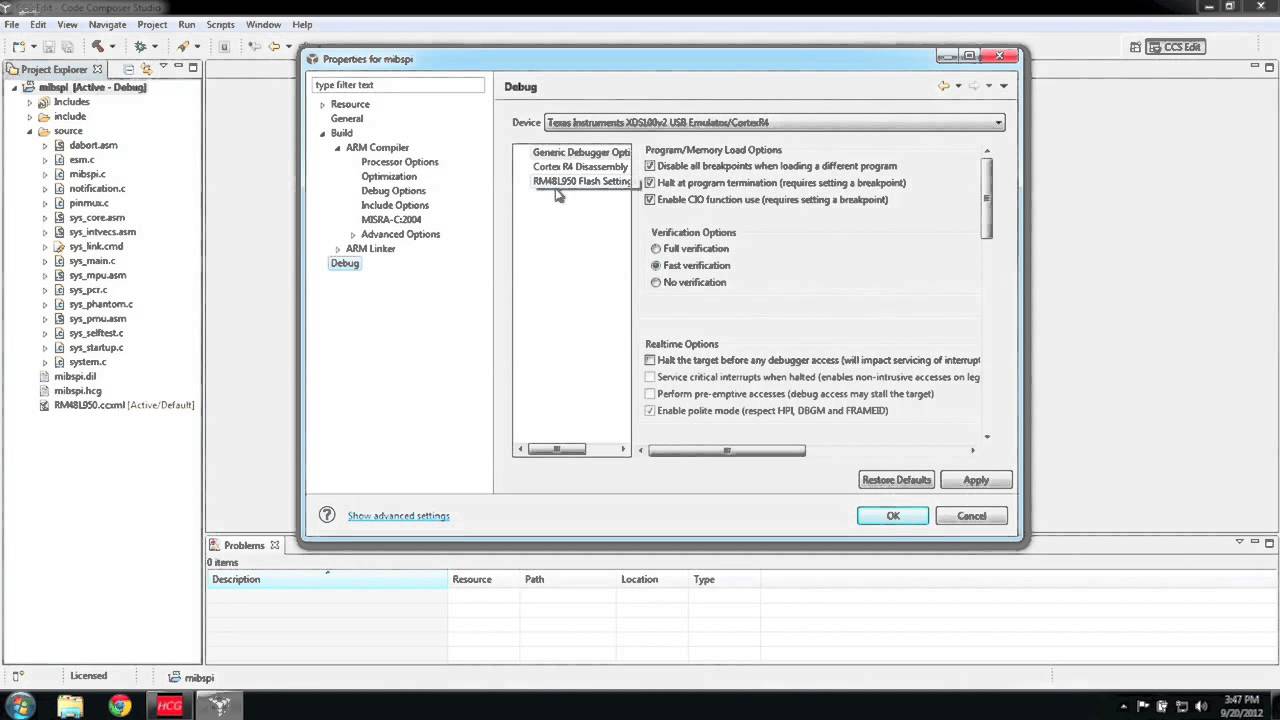
Task: Toggle Halt at program termination checkbox
Action: coord(650,183)
